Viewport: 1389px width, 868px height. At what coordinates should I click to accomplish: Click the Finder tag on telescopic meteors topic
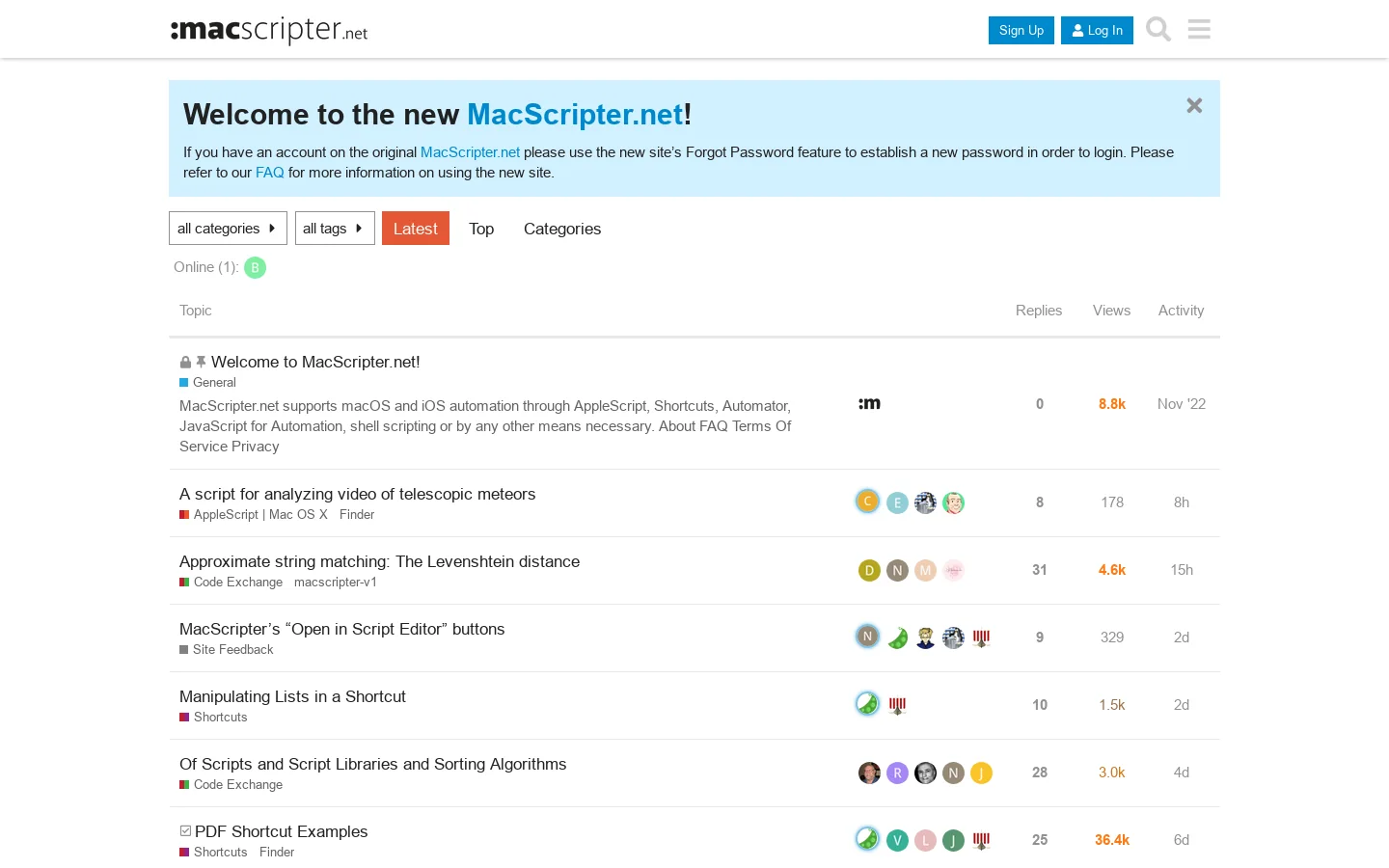tap(357, 515)
